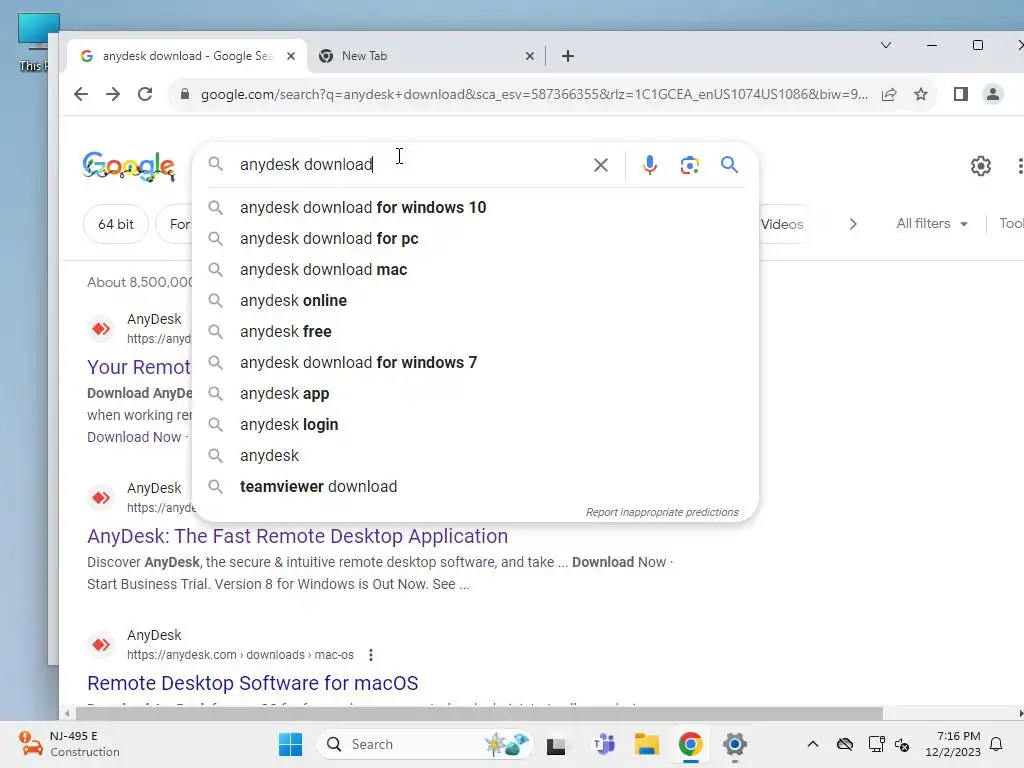The image size is (1024, 768).
Task: Search by image with Google Lens
Action: pos(690,165)
